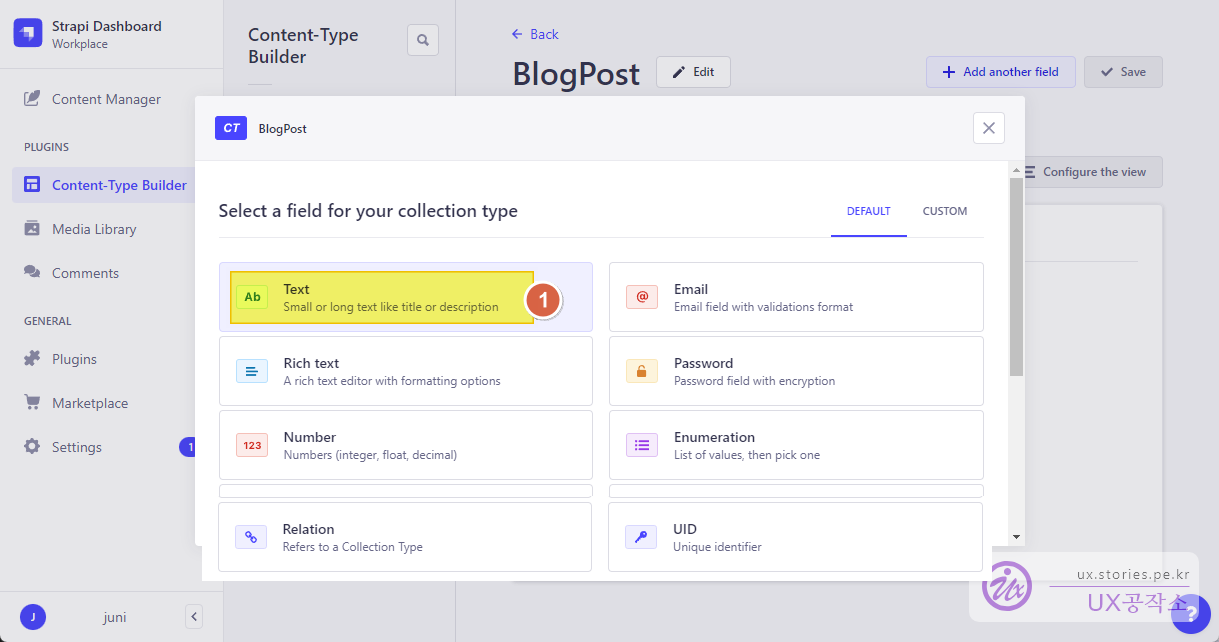Screen dimensions: 1219x642
Task: Click the @ email field icon
Action: [x=642, y=297]
